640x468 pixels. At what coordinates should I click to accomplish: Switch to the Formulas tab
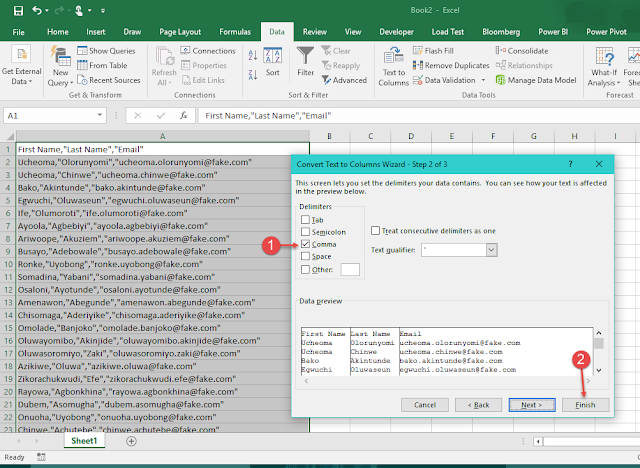tap(235, 32)
